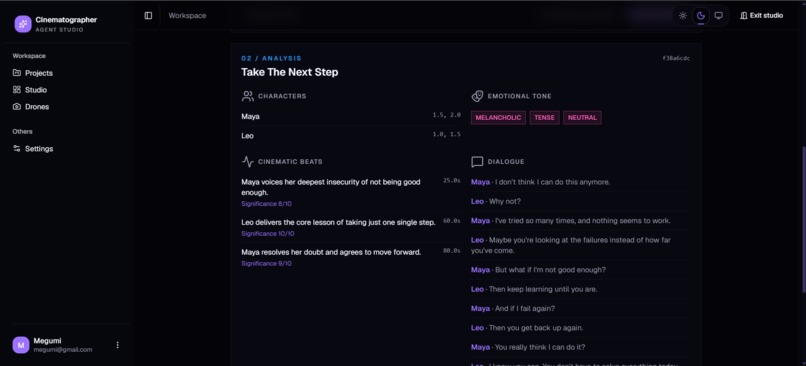Click dialogue 'But what if I'm not good enough?'

tap(550, 270)
